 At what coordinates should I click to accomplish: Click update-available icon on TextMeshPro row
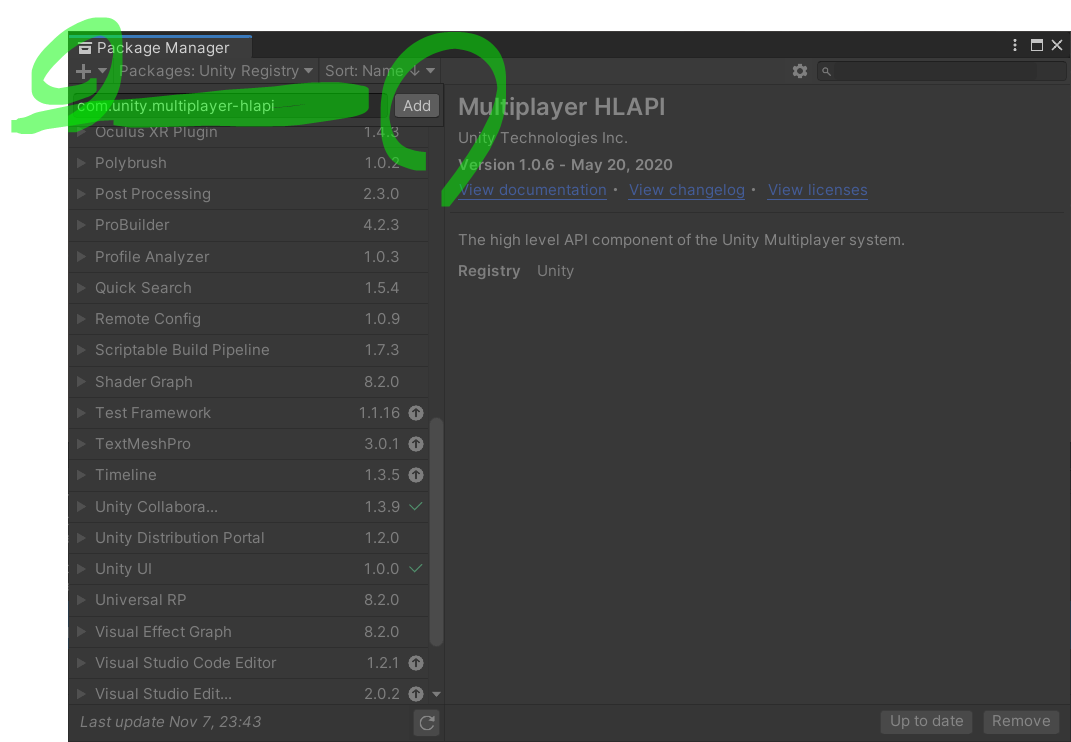416,444
